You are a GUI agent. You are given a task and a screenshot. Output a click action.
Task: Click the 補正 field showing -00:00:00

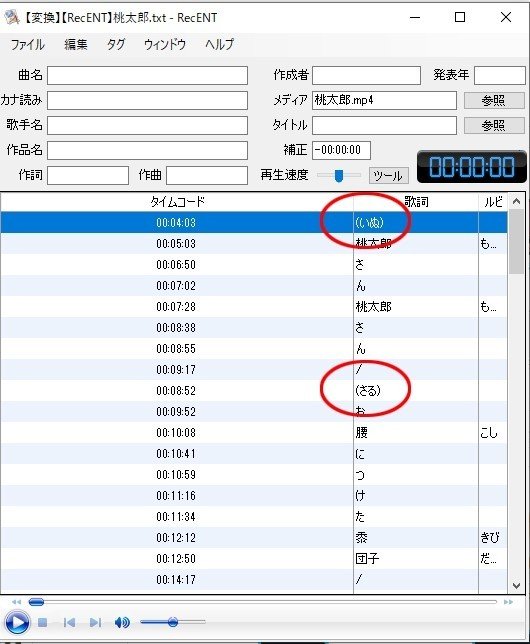[x=341, y=150]
